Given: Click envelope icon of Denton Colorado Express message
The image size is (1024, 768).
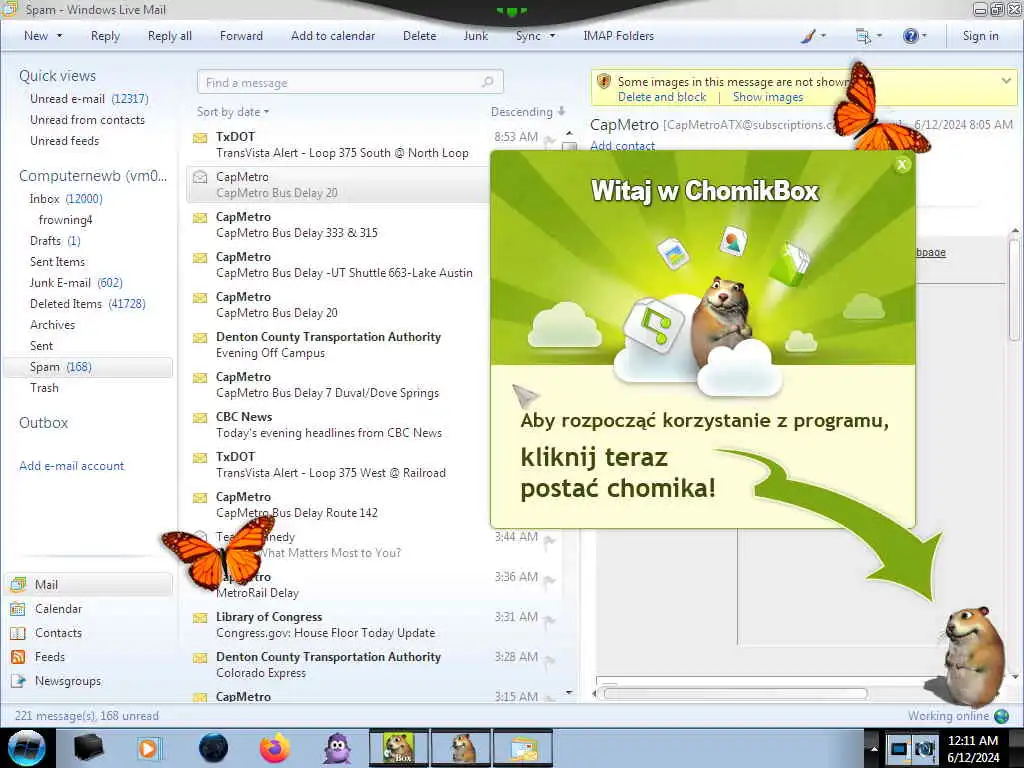Looking at the screenshot, I should 200,658.
